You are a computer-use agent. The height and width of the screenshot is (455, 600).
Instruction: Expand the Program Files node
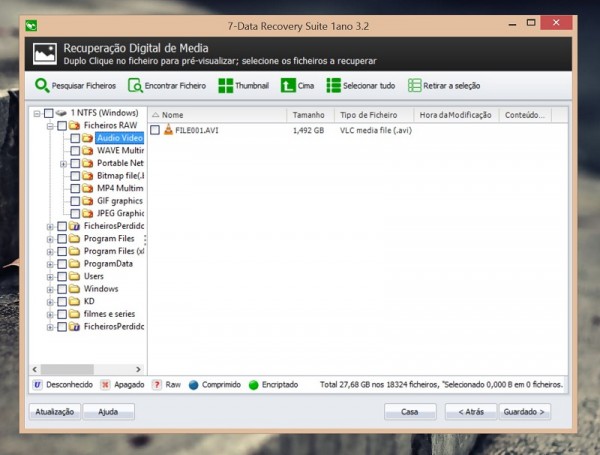50,239
